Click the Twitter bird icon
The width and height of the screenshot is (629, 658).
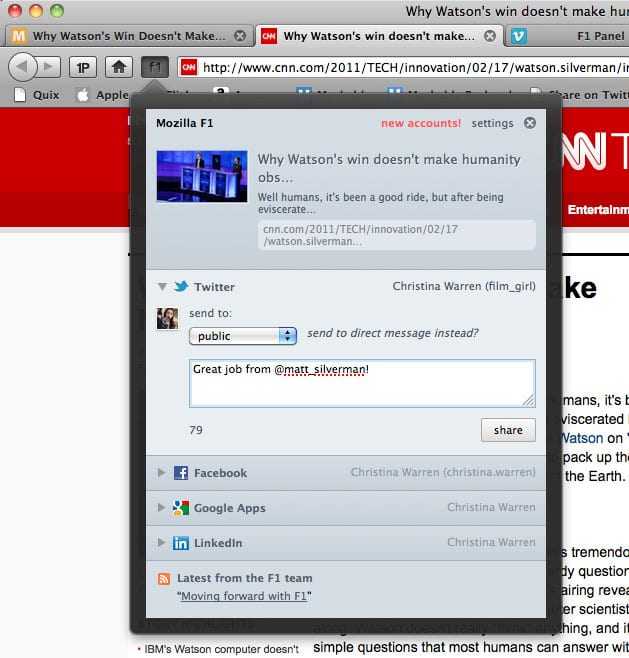pyautogui.click(x=181, y=287)
